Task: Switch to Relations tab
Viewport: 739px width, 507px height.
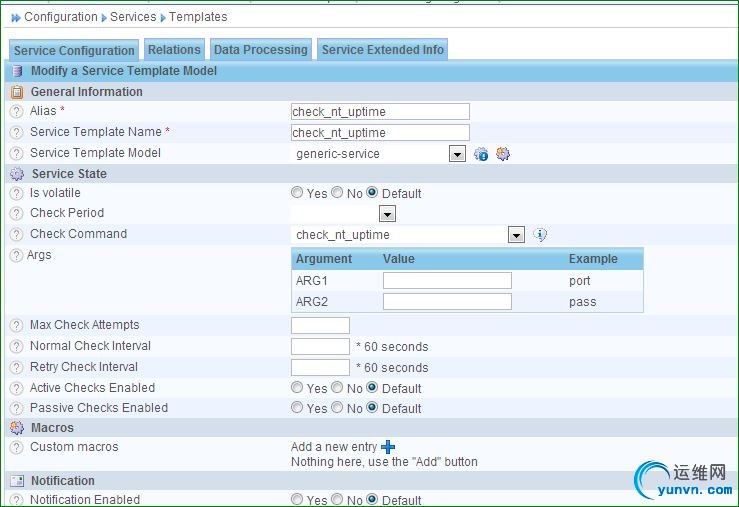Action: tap(174, 49)
